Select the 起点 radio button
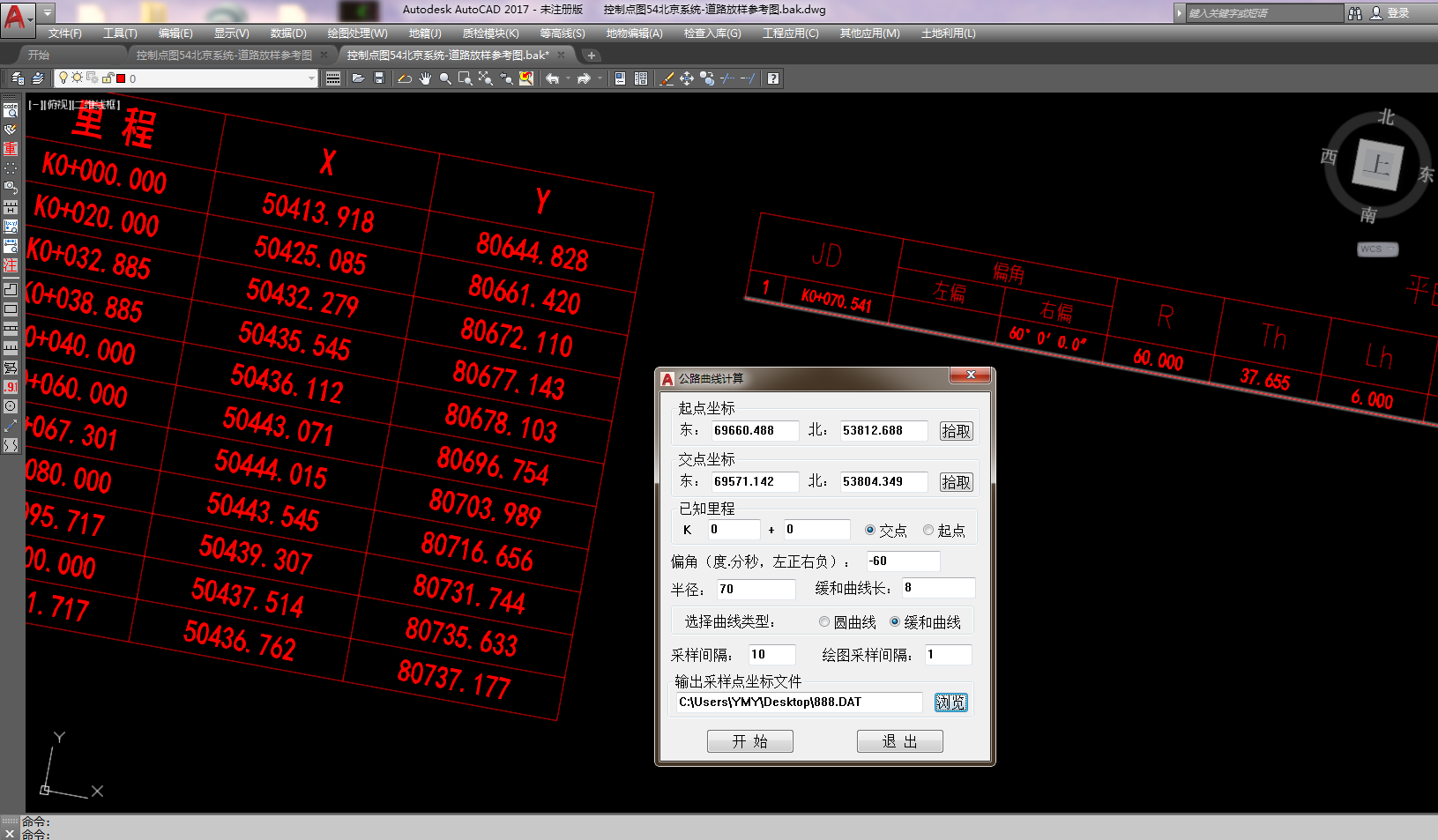This screenshot has height=840, width=1438. click(928, 531)
